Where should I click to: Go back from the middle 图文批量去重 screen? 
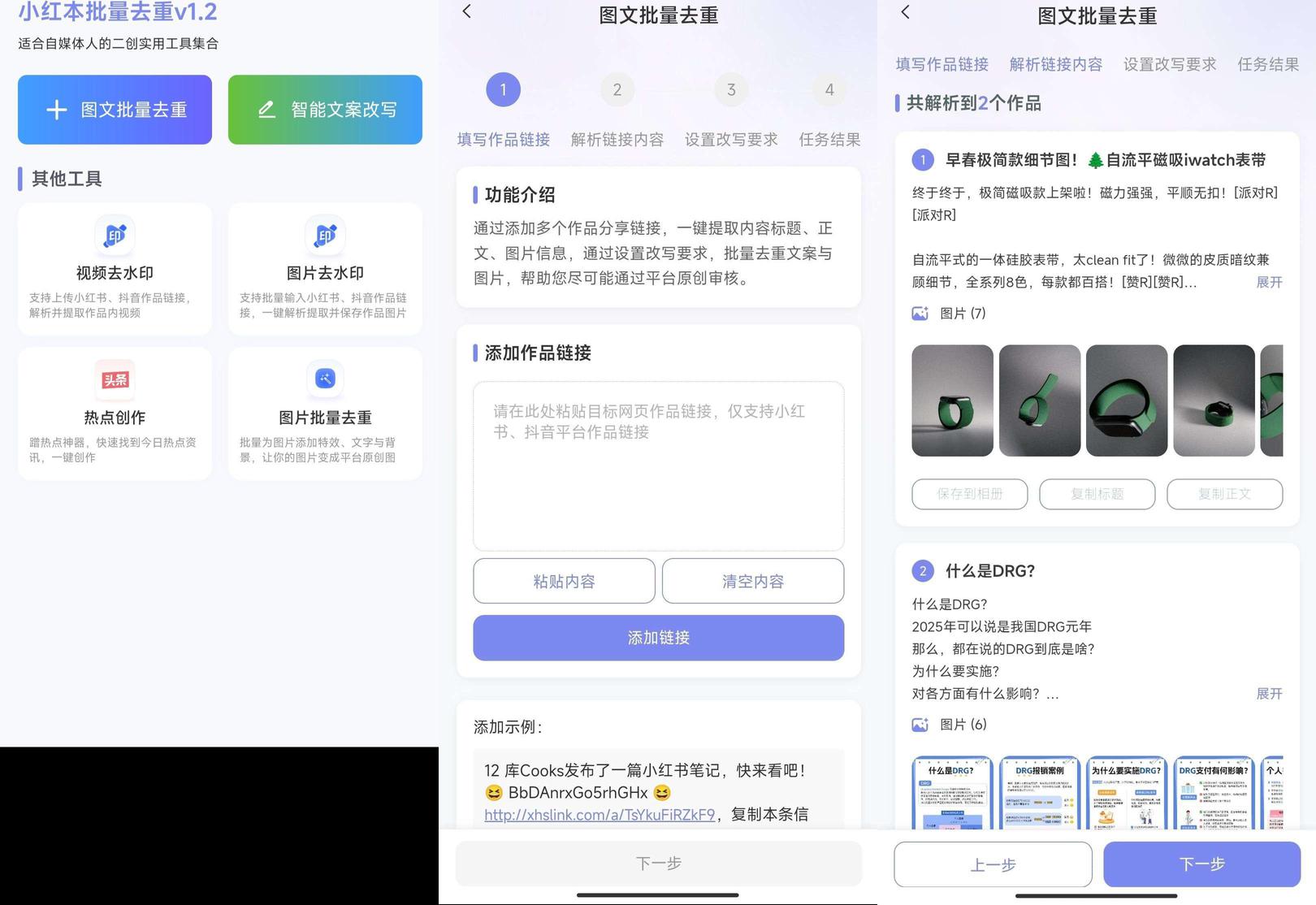pos(467,11)
